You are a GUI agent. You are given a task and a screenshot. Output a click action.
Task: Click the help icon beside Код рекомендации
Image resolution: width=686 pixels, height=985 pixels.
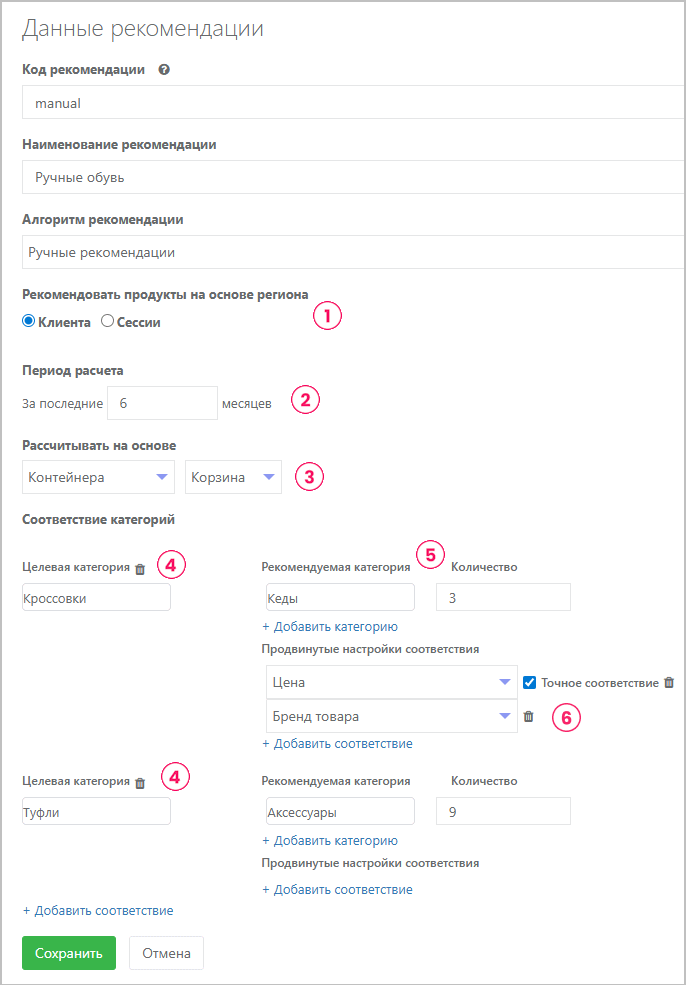click(x=164, y=70)
